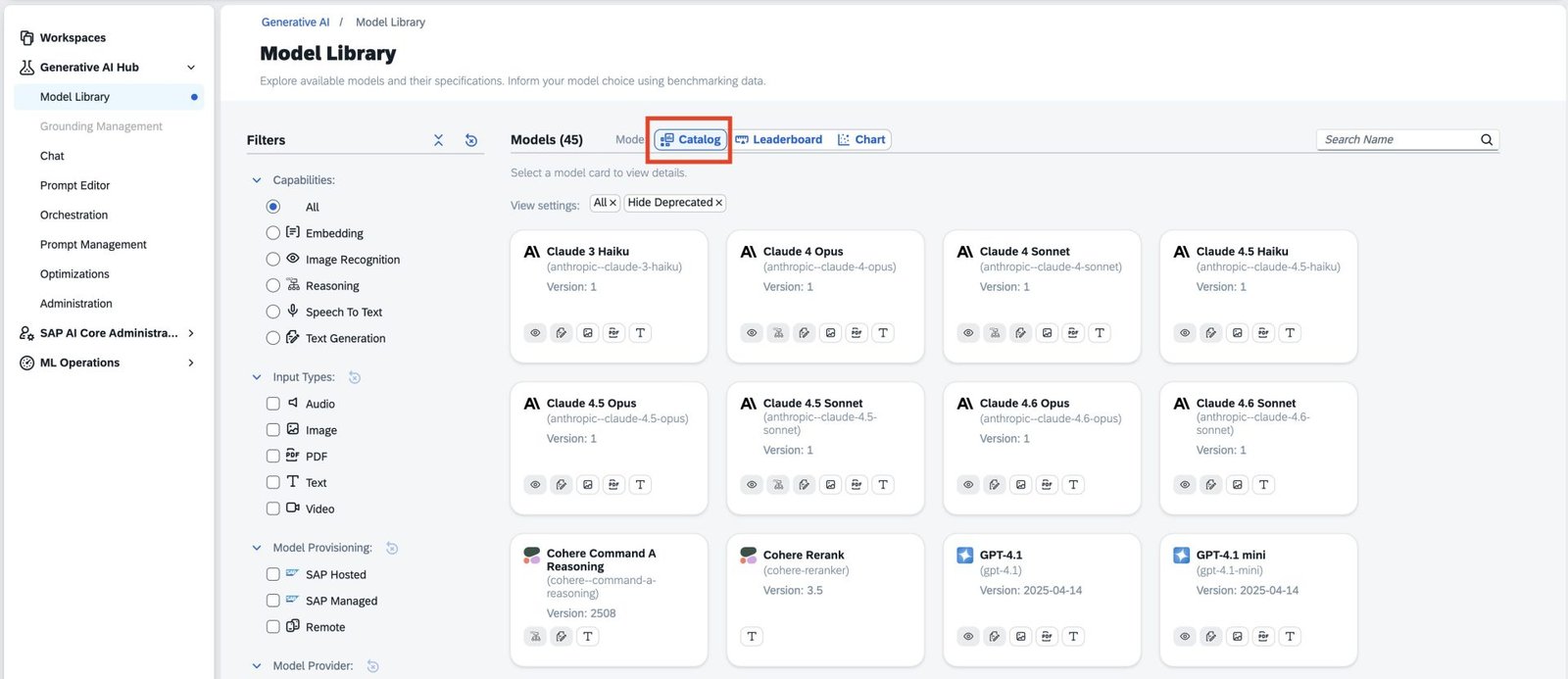The image size is (1568, 679).
Task: Remove the Hide Deprecated view setting token
Action: pyautogui.click(x=718, y=203)
